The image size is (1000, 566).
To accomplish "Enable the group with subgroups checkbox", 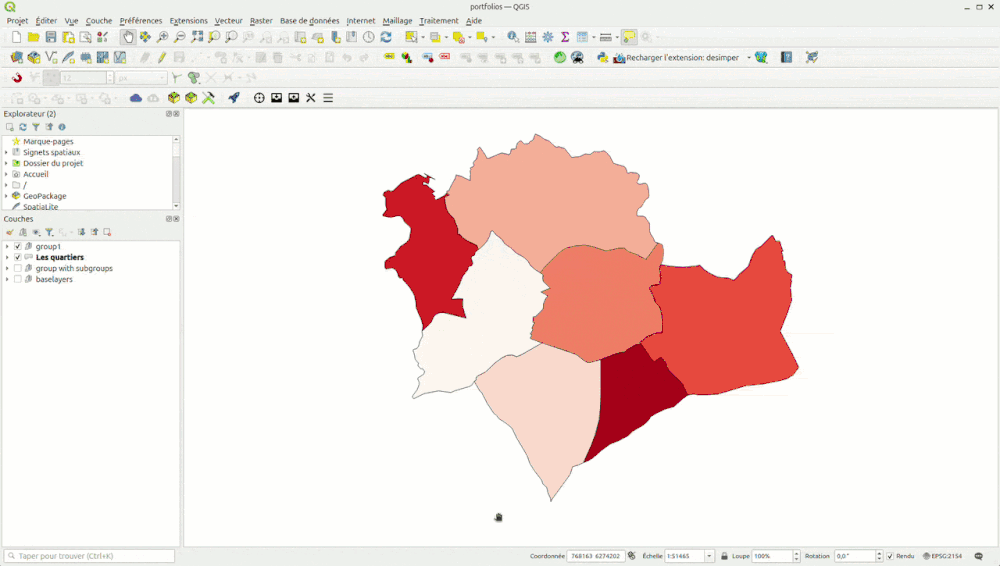I will point(18,268).
